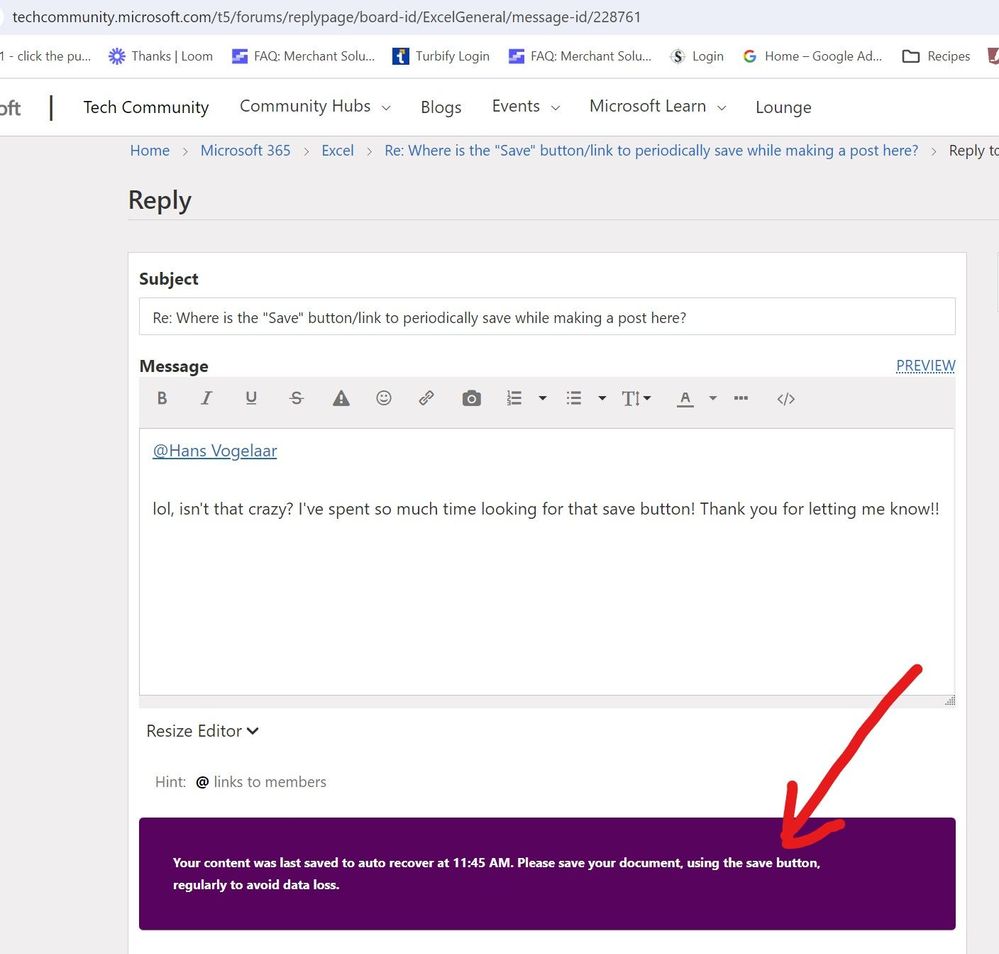Click inside the Subject input field

click(547, 316)
